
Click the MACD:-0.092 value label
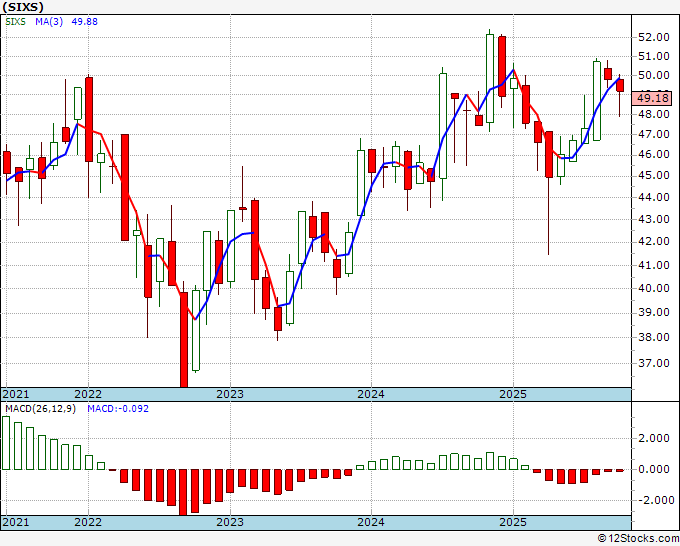[118, 409]
